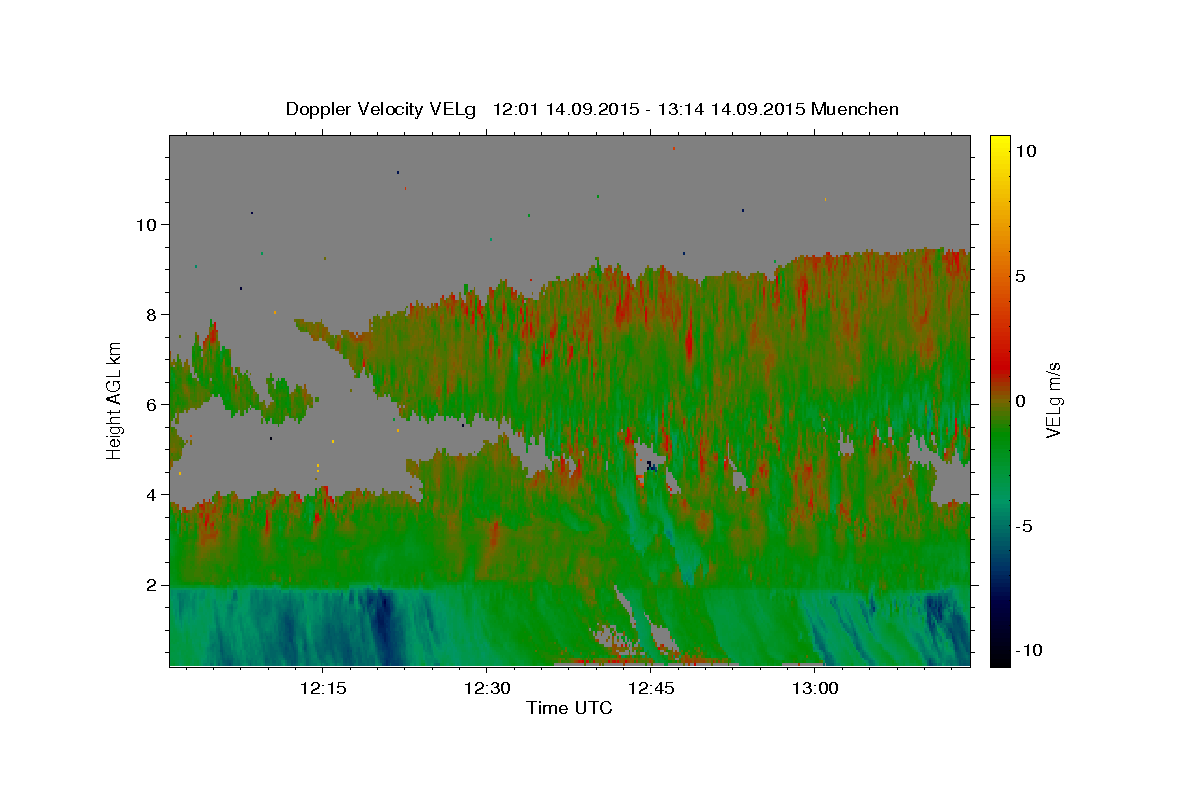Click the height axis label '6'
The image size is (1200, 800).
(154, 404)
